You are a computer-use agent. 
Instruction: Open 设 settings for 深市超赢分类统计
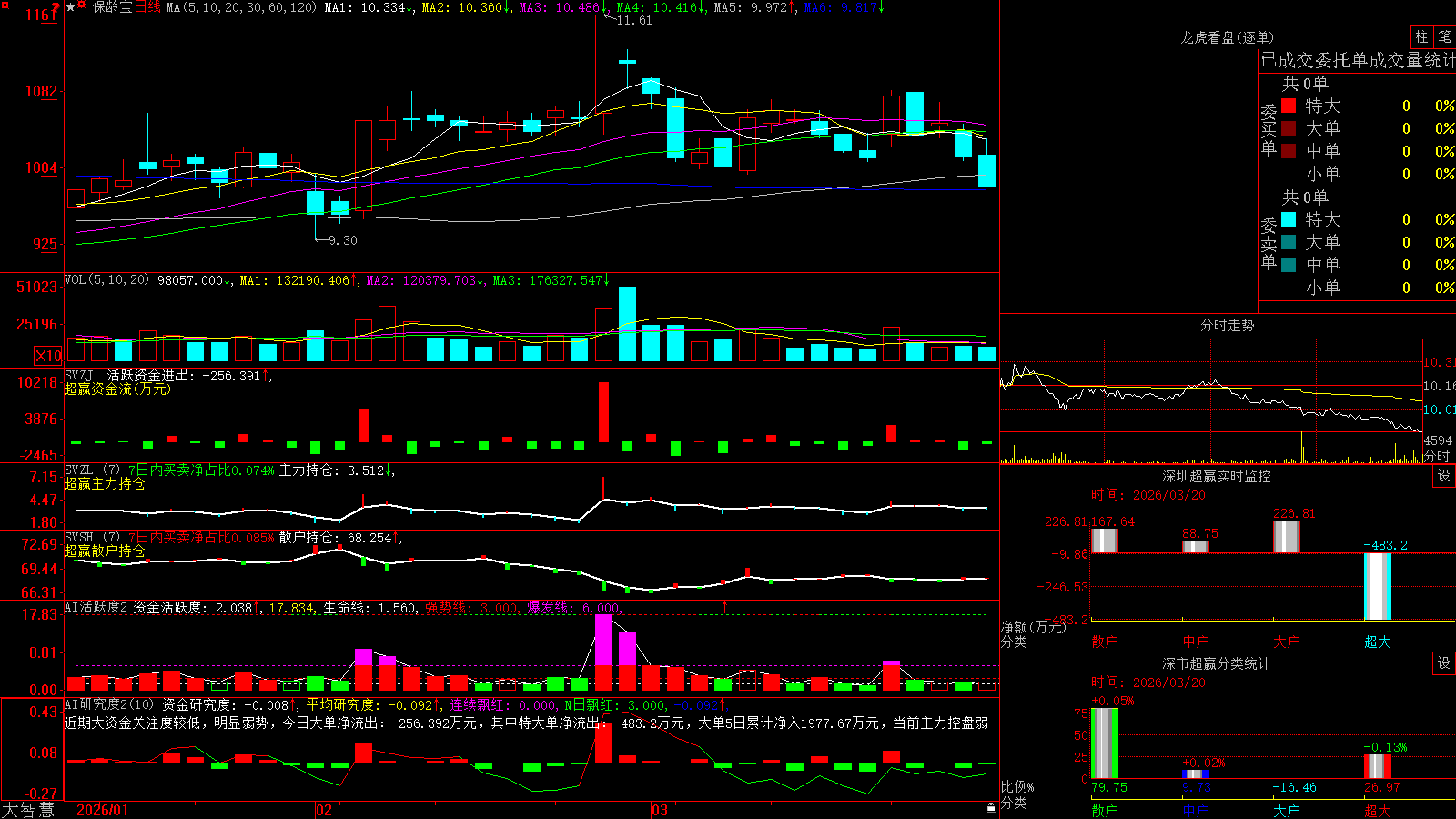pos(1444,663)
